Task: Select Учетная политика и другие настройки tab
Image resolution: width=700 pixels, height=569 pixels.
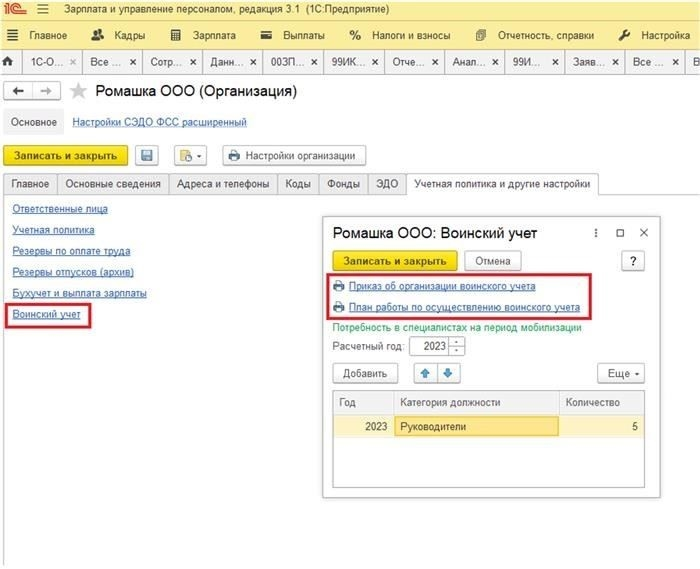Action: pos(502,184)
